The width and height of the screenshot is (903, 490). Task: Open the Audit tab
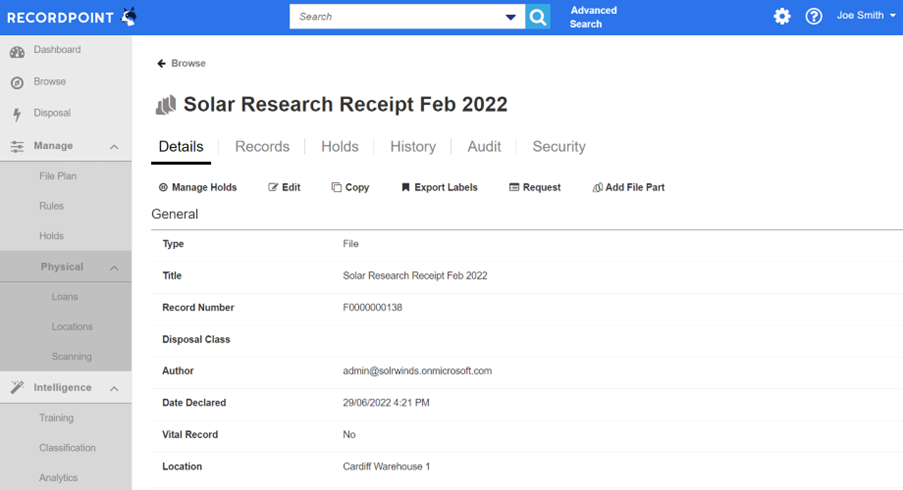pos(484,147)
